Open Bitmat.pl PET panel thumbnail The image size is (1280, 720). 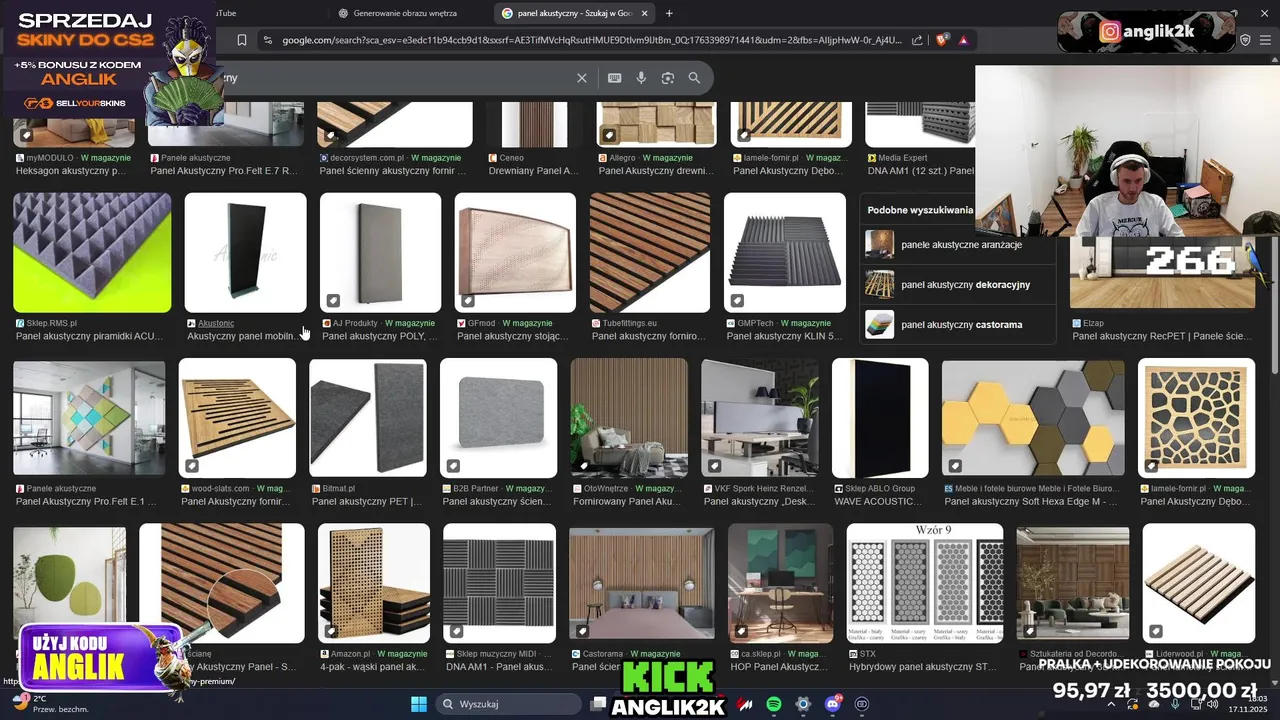click(x=368, y=418)
